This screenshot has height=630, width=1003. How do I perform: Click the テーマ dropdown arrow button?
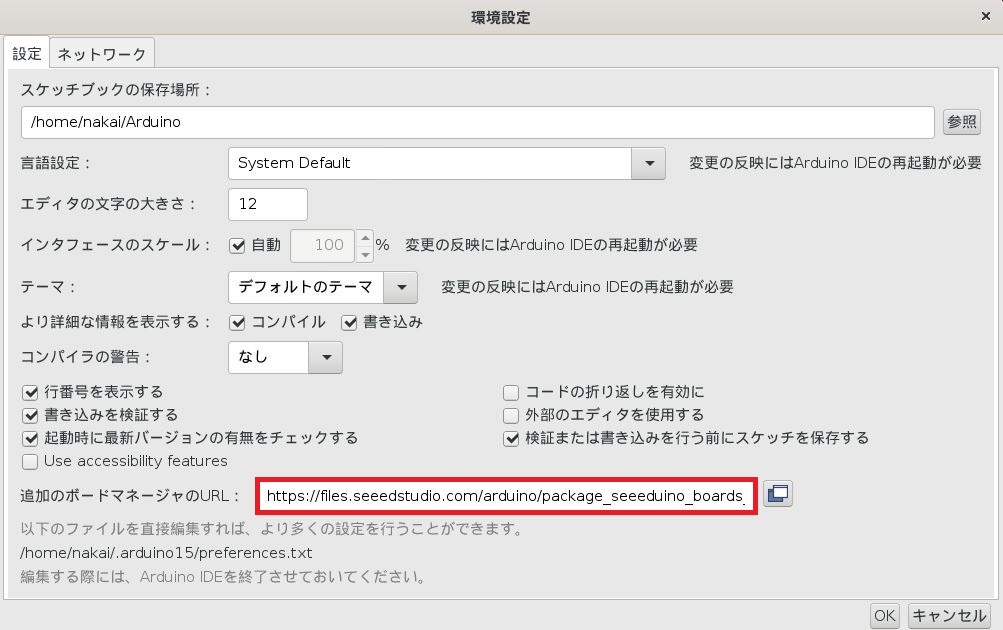[400, 287]
